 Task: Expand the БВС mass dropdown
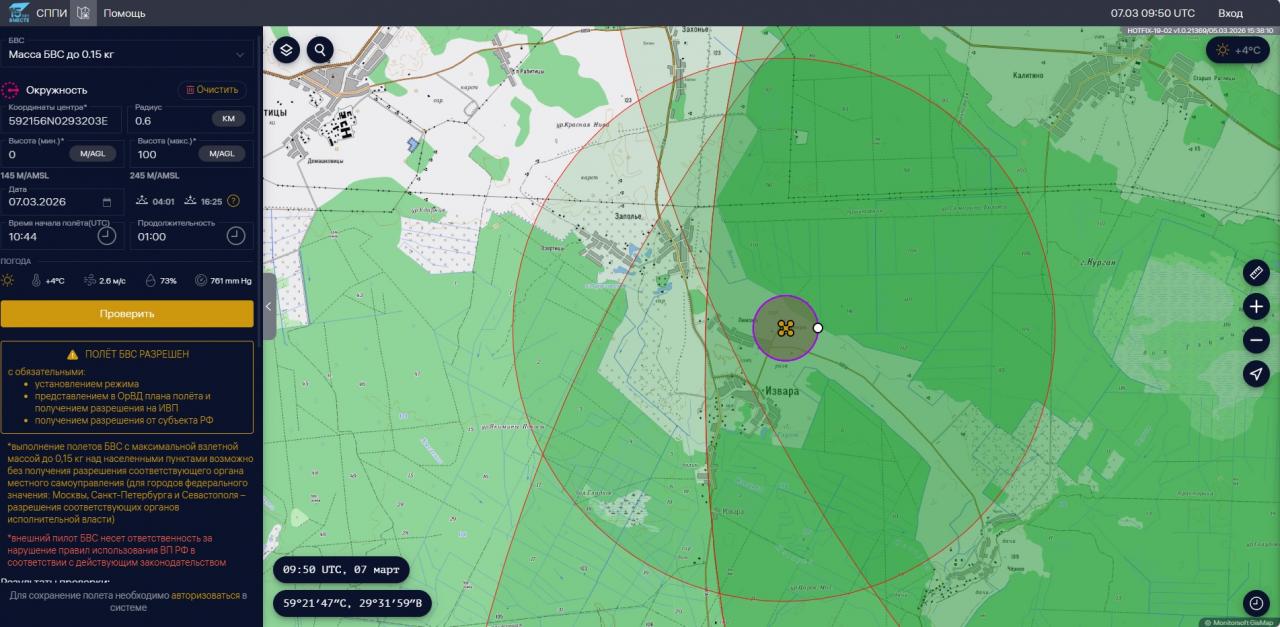[x=239, y=54]
